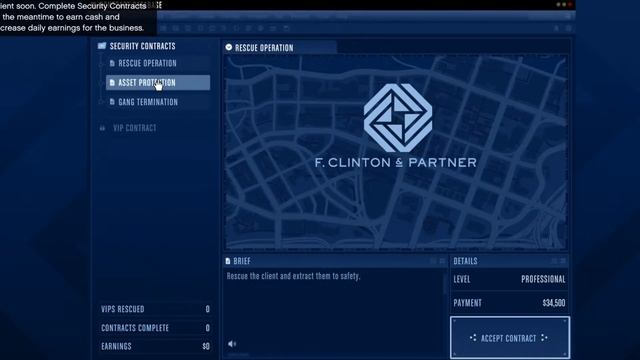Click the Earnings stat row

(155, 346)
